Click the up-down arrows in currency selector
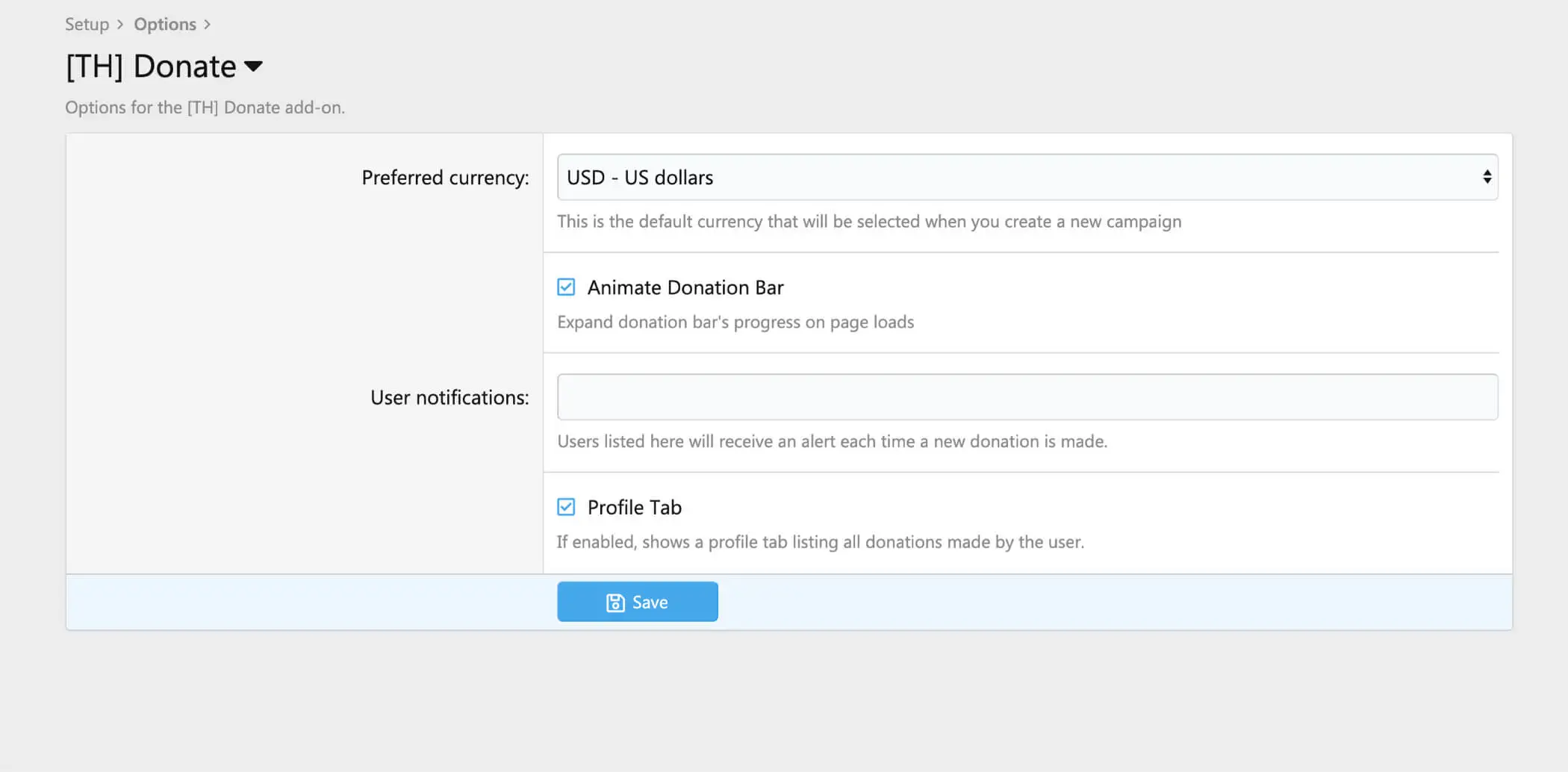This screenshot has width=1568, height=772. [1487, 177]
